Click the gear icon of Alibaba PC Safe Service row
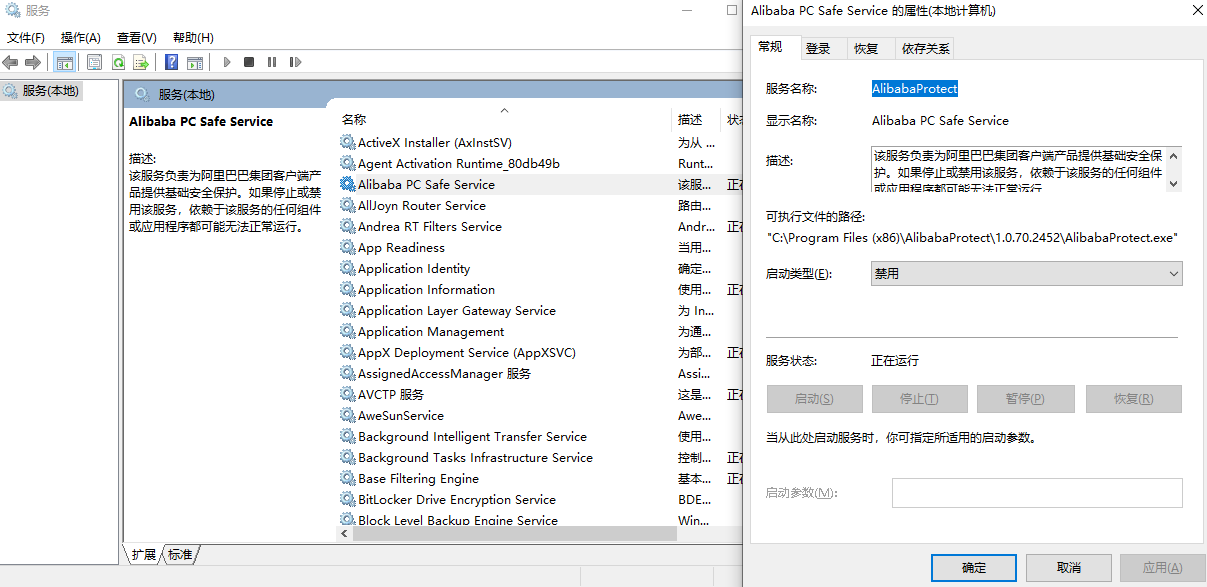Image resolution: width=1207 pixels, height=587 pixels. (x=348, y=185)
